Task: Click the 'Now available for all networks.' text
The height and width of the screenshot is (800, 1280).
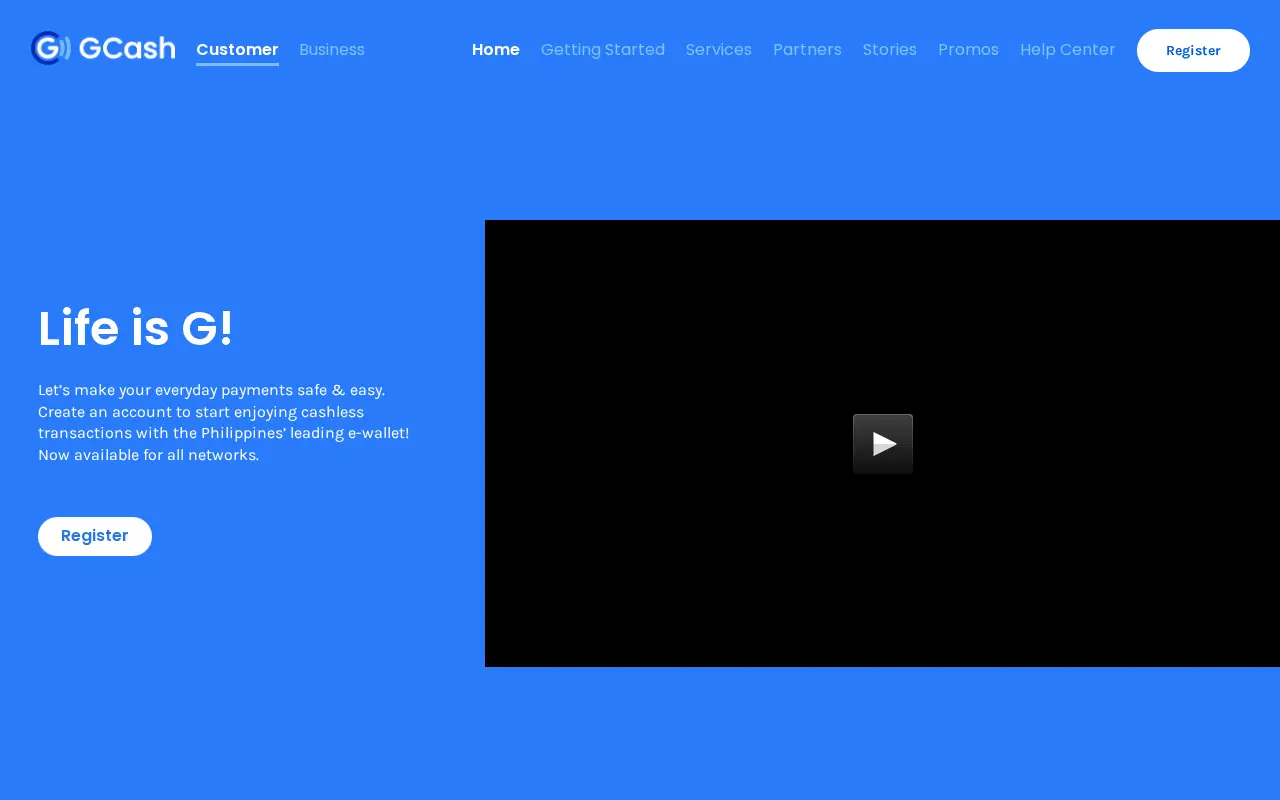Action: tap(148, 455)
